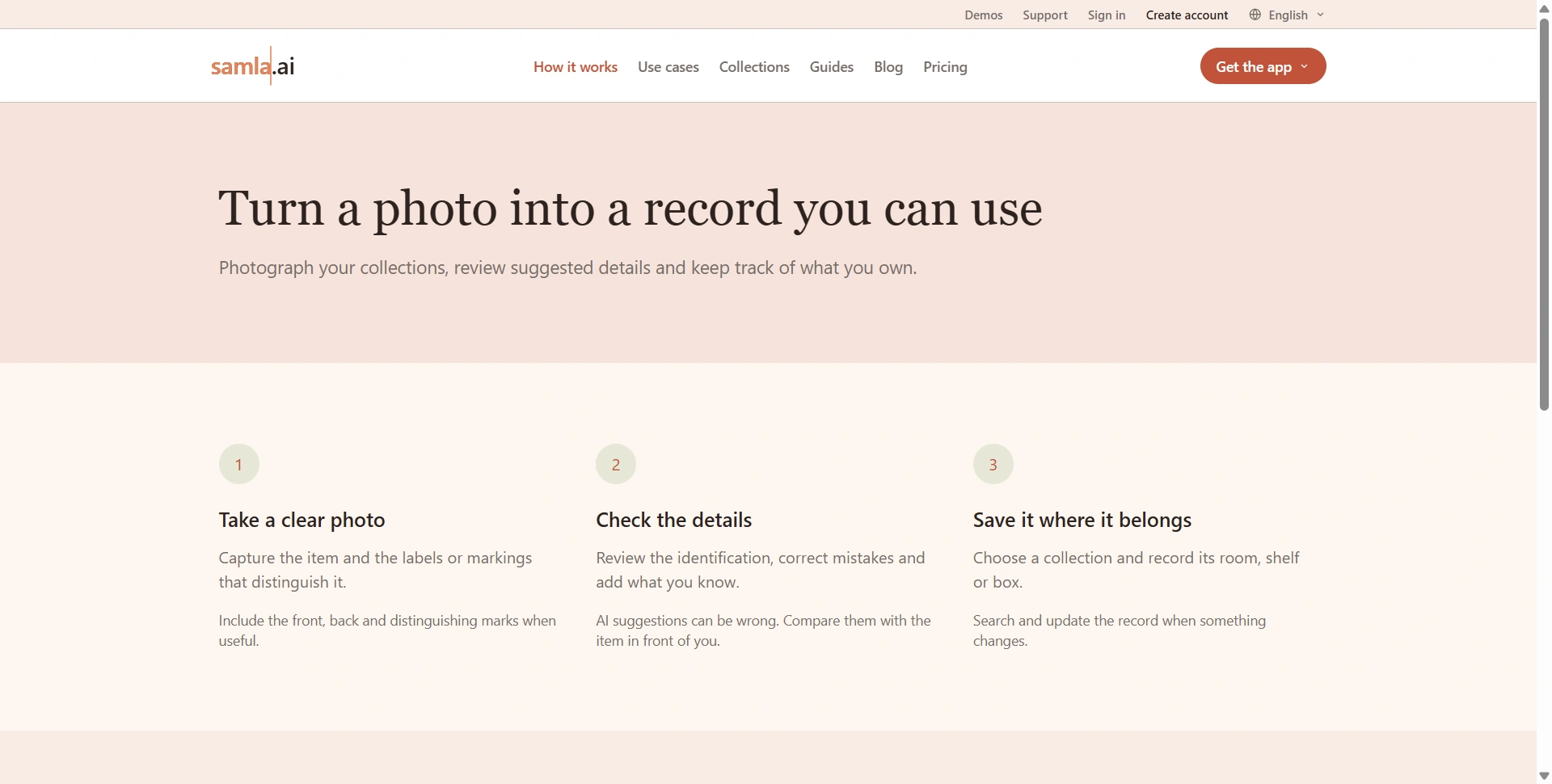Screen dimensions: 1552x784
Task: Click the scrollbar down arrow
Action: [x=1544, y=776]
